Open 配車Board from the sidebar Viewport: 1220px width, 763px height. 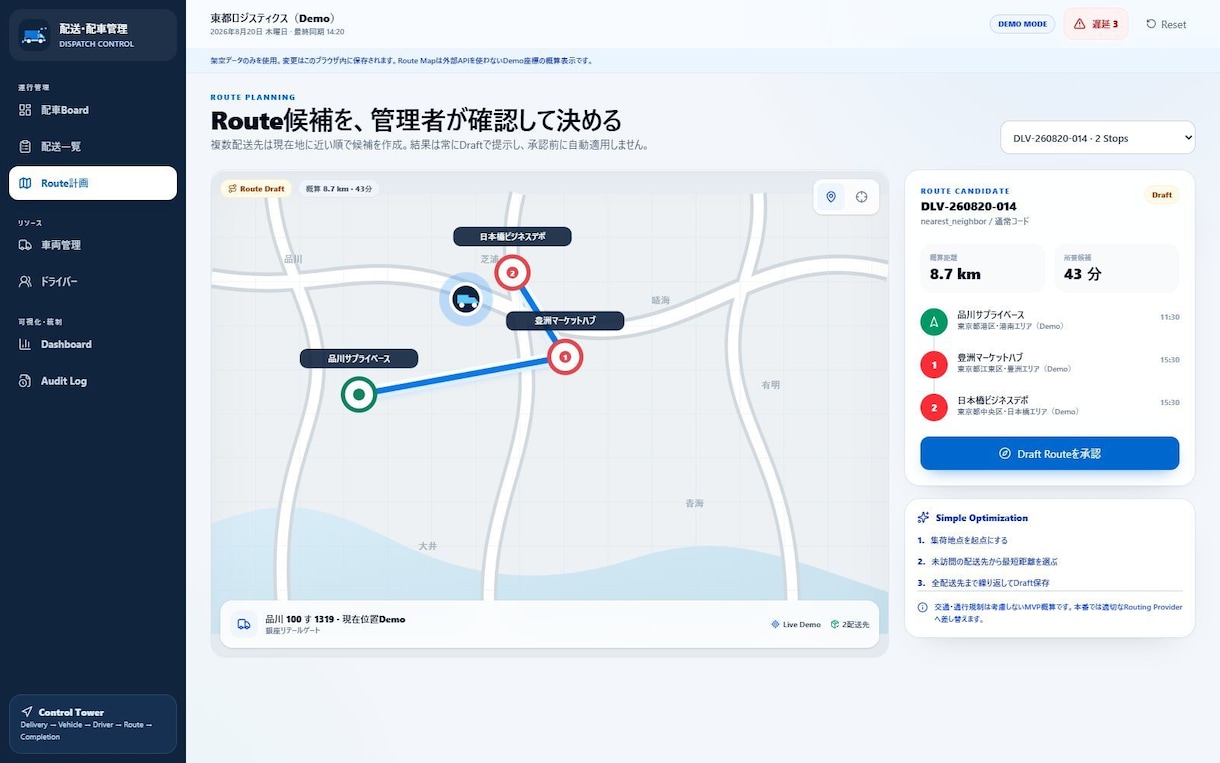(93, 110)
